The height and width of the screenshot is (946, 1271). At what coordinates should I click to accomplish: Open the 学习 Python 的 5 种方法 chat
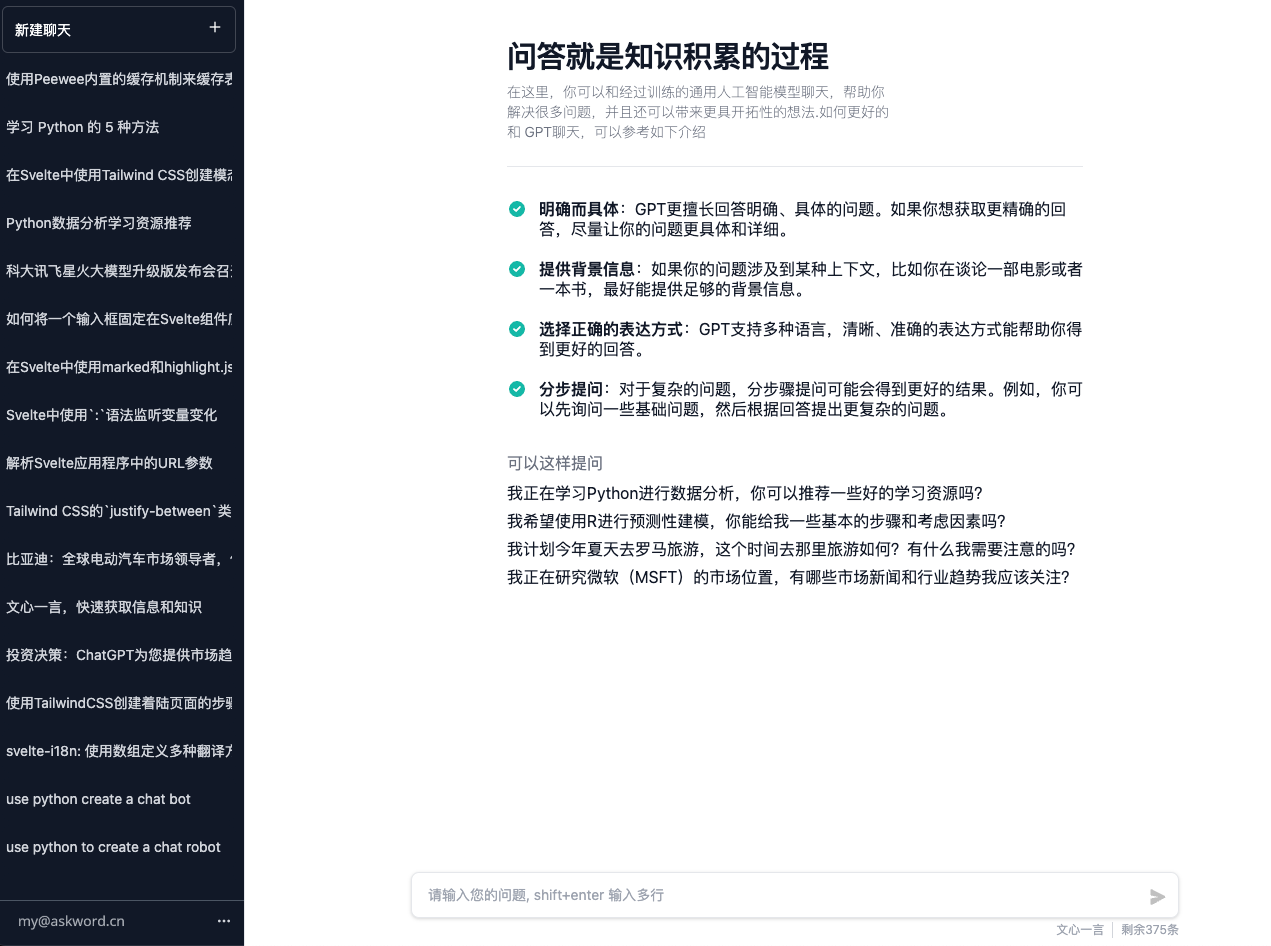click(83, 127)
